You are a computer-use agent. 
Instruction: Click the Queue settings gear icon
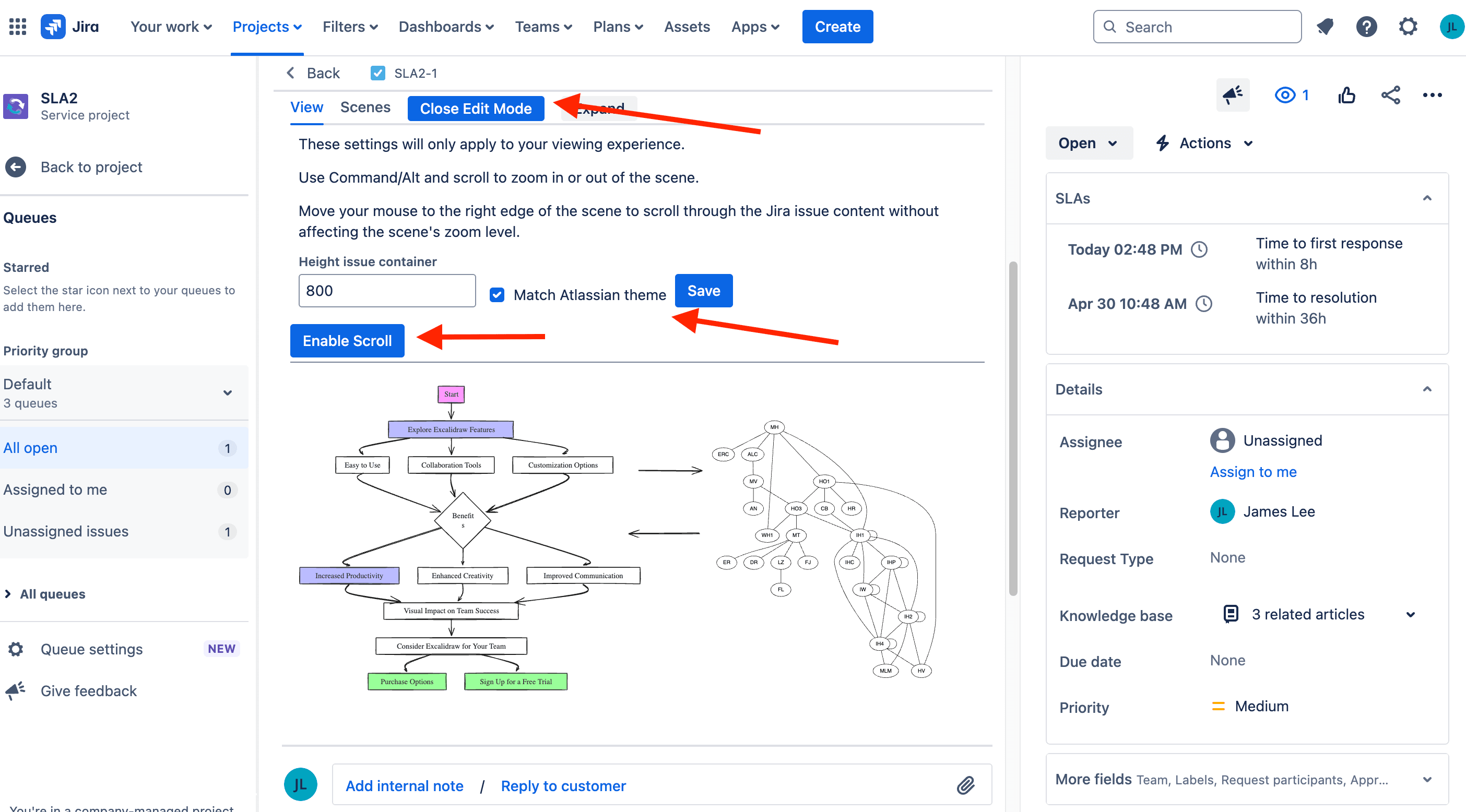(x=15, y=649)
